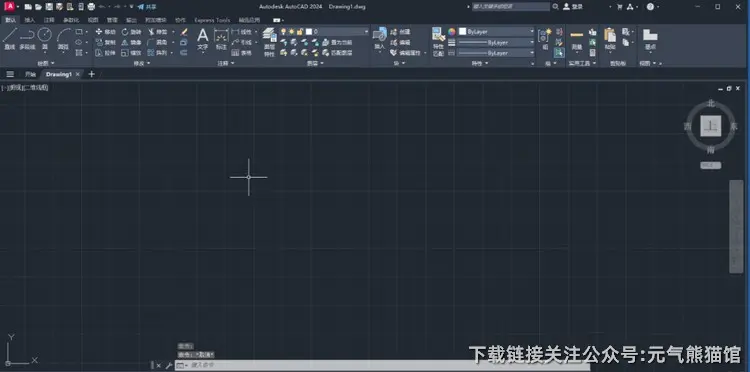Click the 登录 (Sign in) button
750x372 pixels.
click(x=573, y=7)
